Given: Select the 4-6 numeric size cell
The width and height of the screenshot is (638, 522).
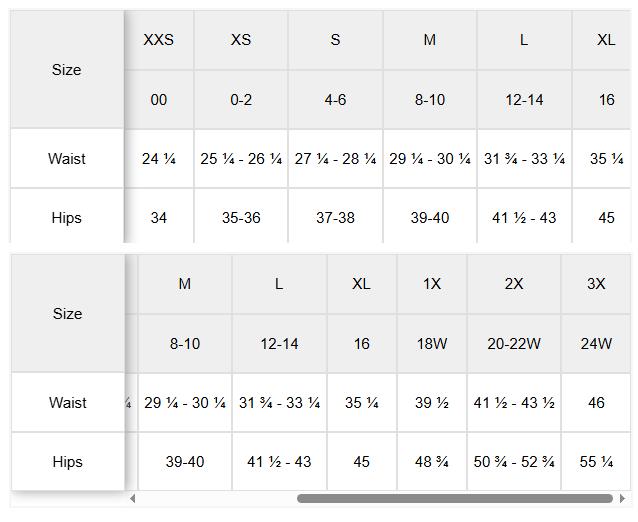Looking at the screenshot, I should point(335,99).
